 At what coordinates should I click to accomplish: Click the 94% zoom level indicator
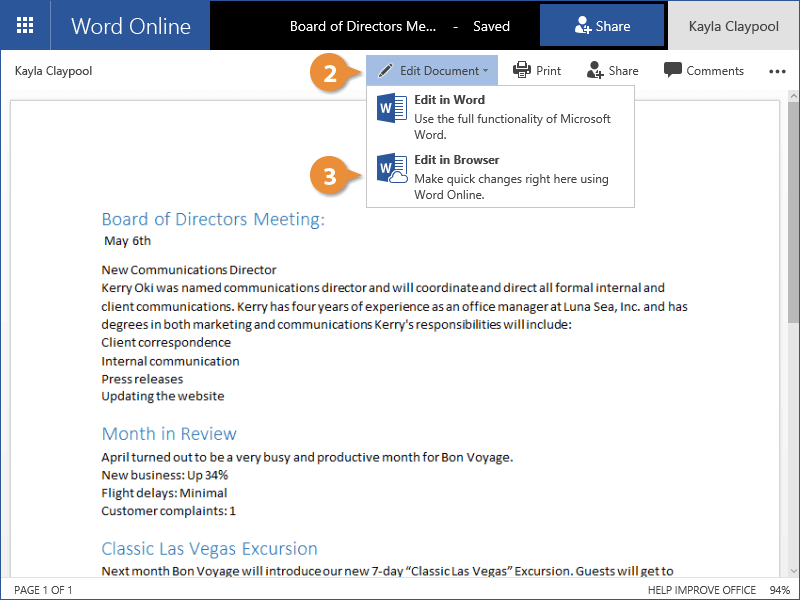click(780, 590)
